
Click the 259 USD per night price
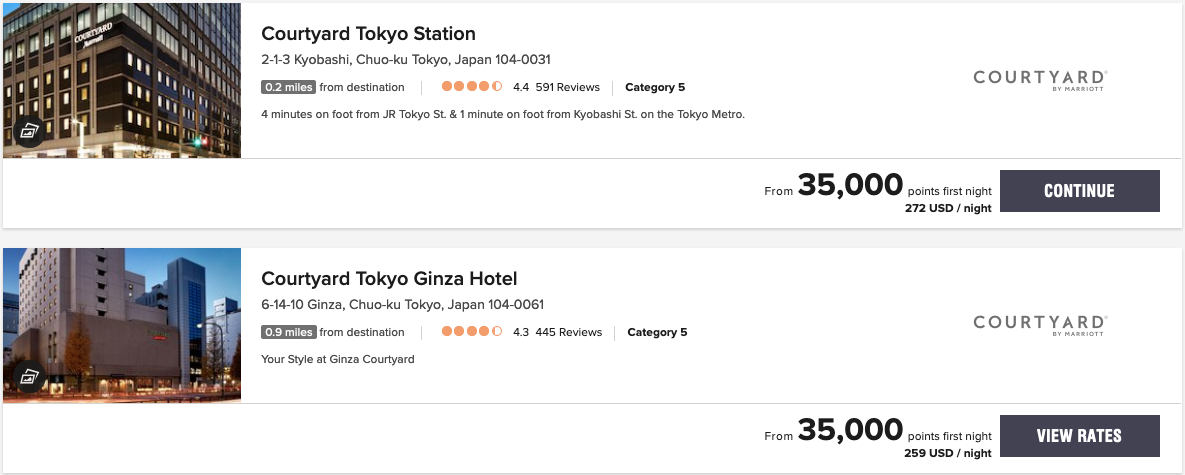[948, 453]
